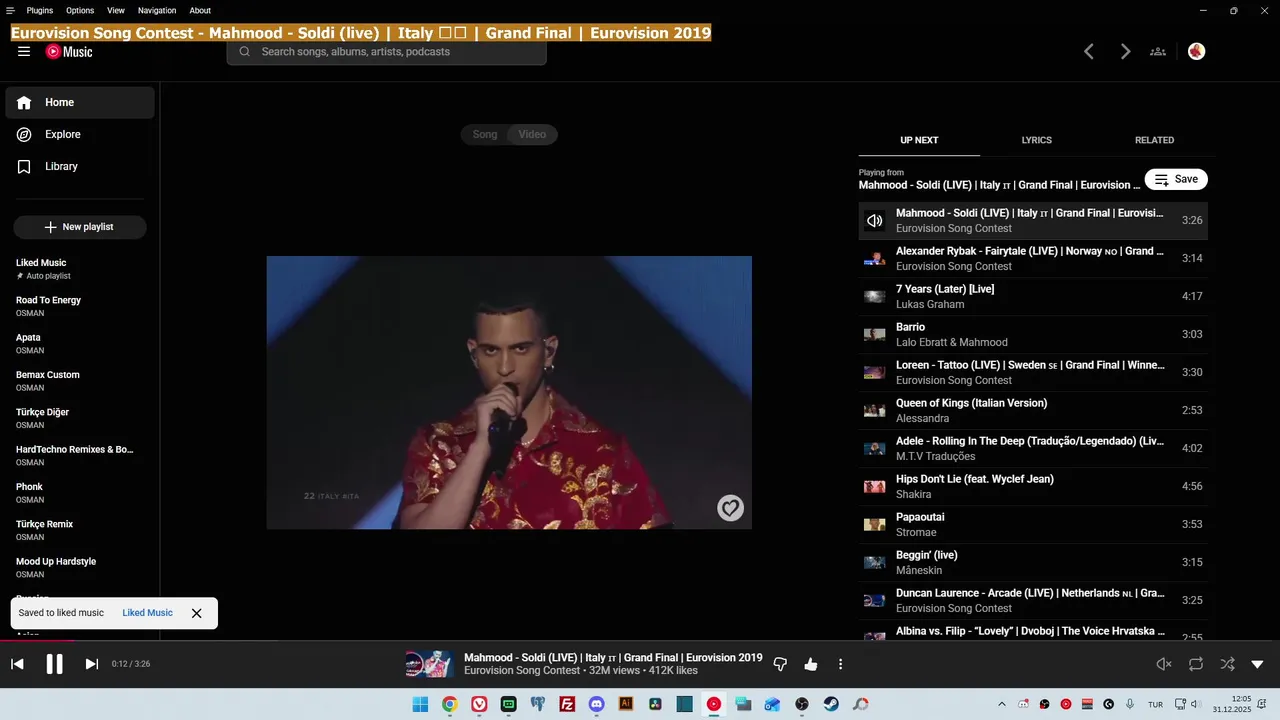The width and height of the screenshot is (1280, 720).
Task: Open the Navigation menu
Action: [157, 10]
